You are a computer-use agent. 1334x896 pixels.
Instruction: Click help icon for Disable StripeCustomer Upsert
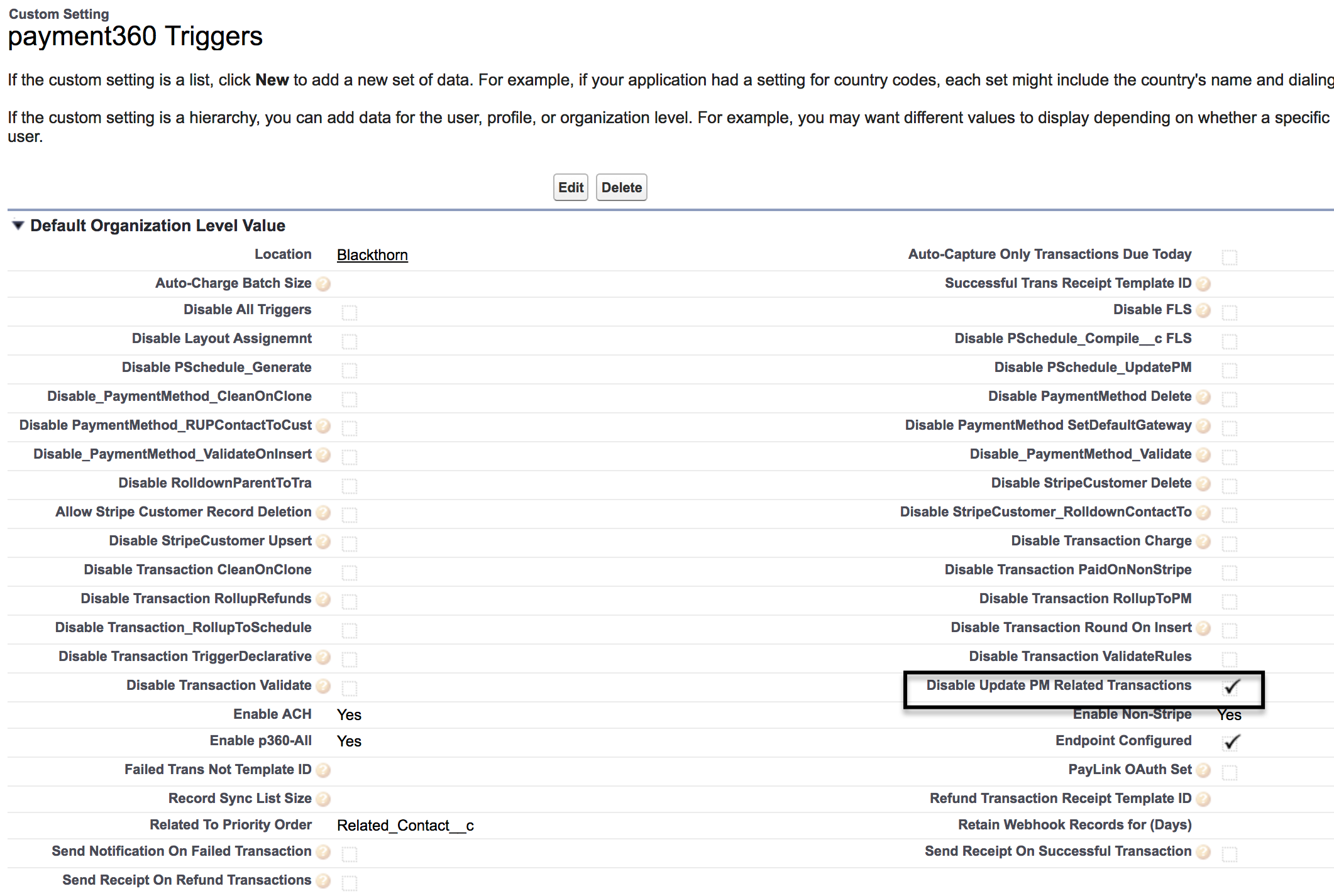323,542
